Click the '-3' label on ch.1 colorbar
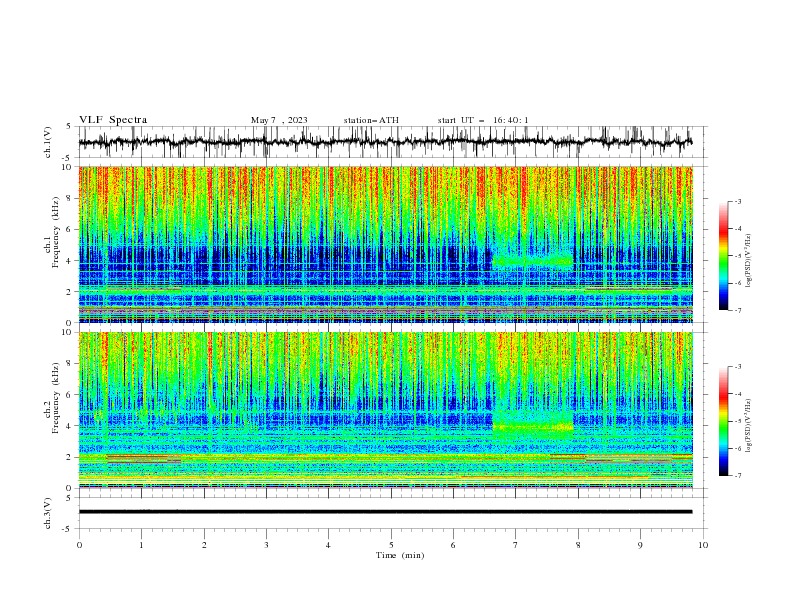792x612 pixels. [x=737, y=201]
